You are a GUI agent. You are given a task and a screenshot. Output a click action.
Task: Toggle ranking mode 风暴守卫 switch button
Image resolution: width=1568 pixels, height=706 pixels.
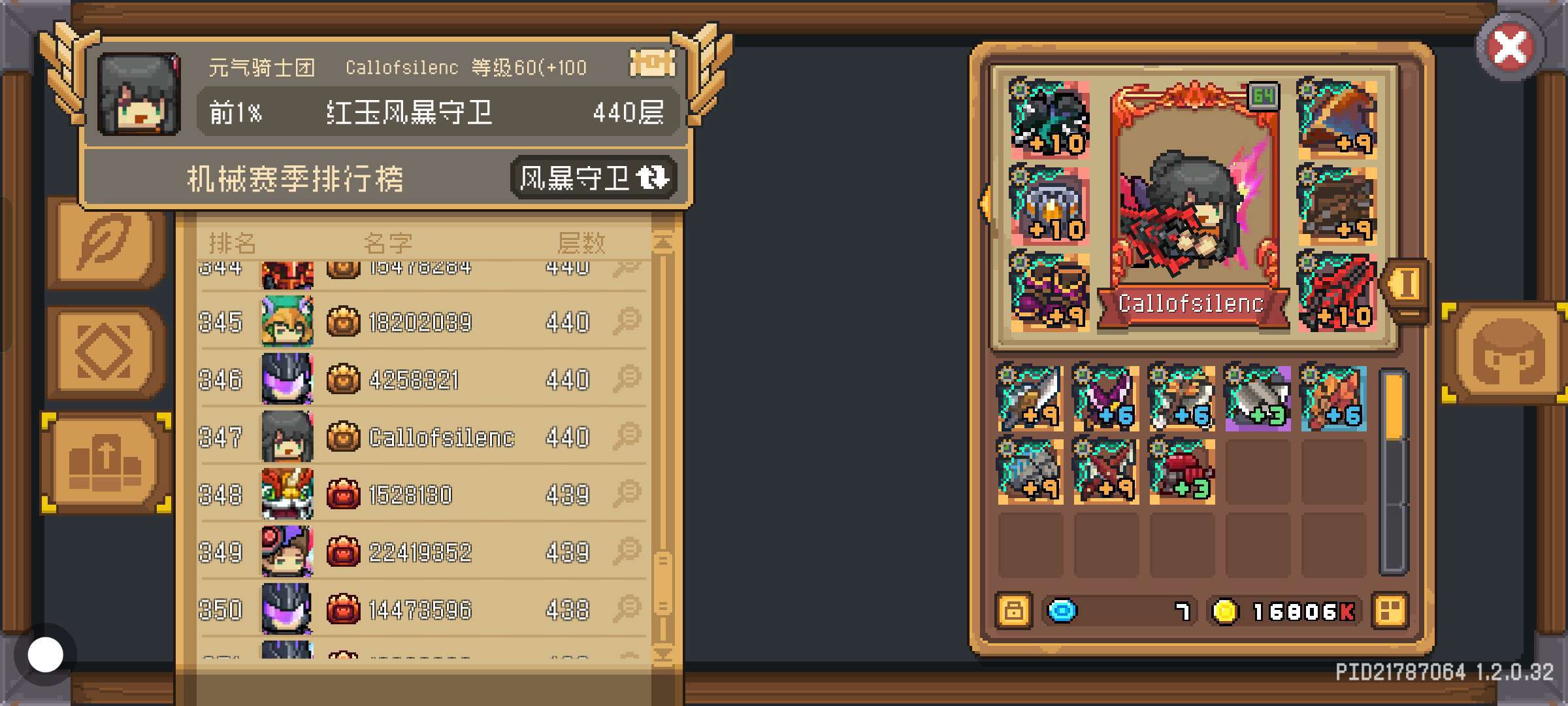[593, 177]
